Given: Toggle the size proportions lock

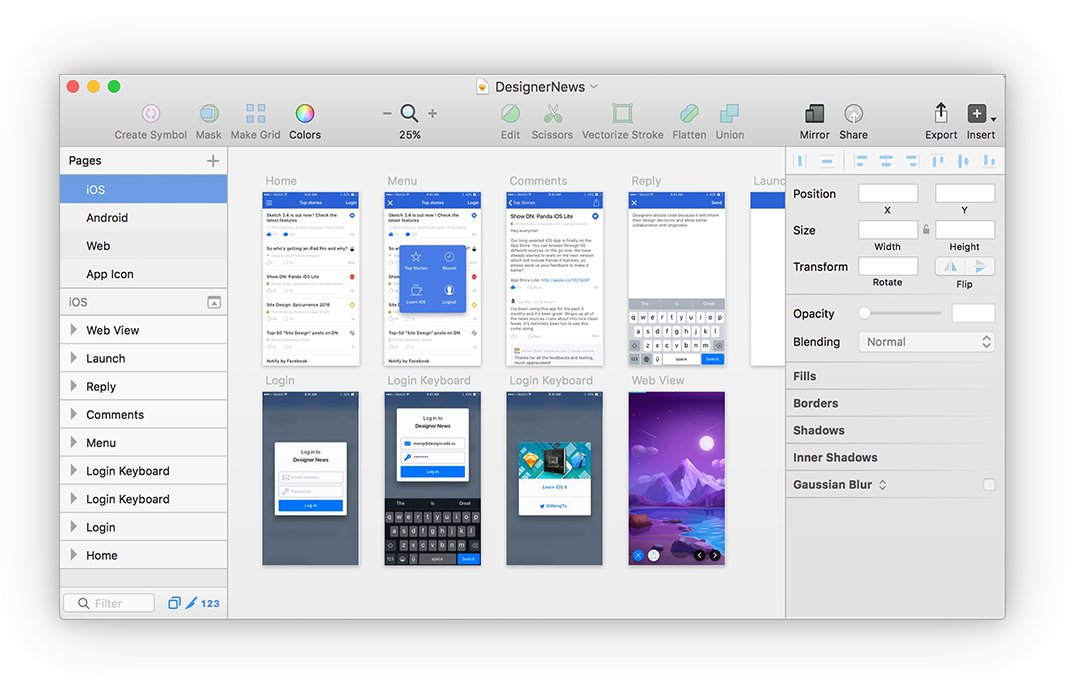Looking at the screenshot, I should (x=927, y=230).
